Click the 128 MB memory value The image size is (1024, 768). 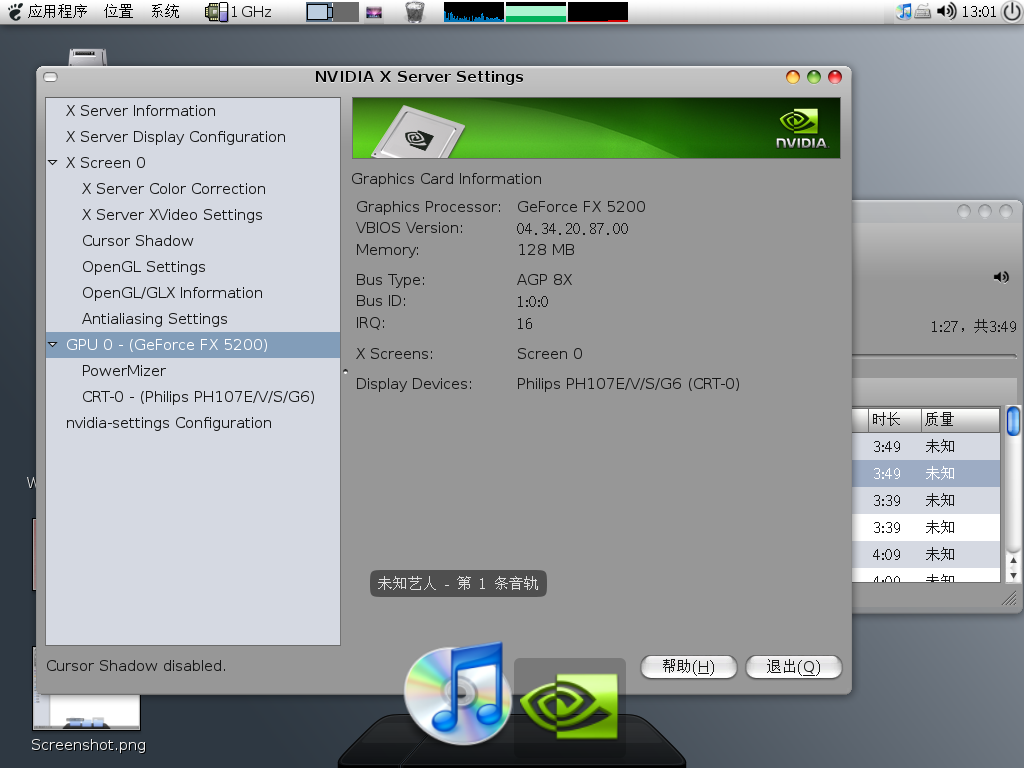pos(546,250)
